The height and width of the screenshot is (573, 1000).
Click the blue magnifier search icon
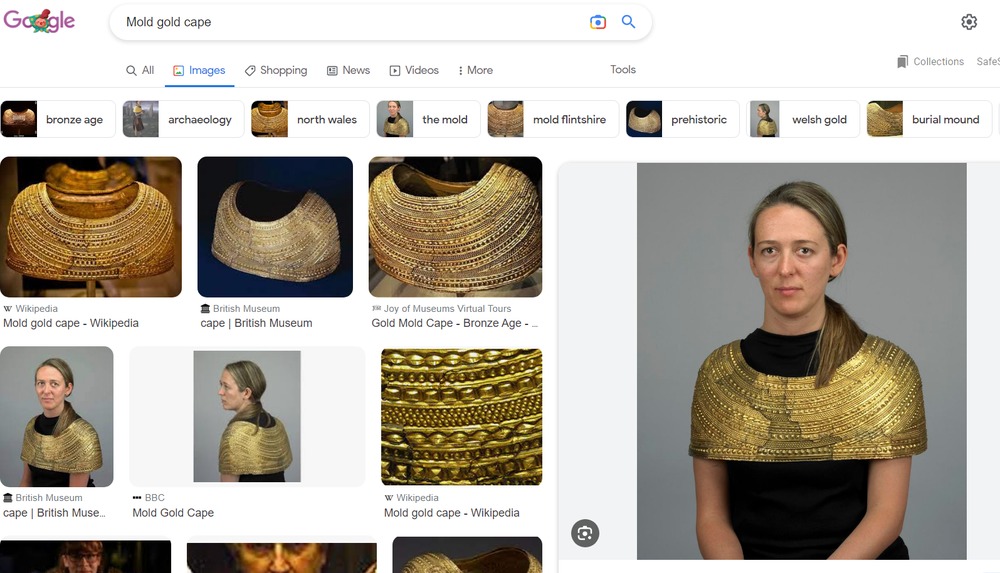[629, 22]
